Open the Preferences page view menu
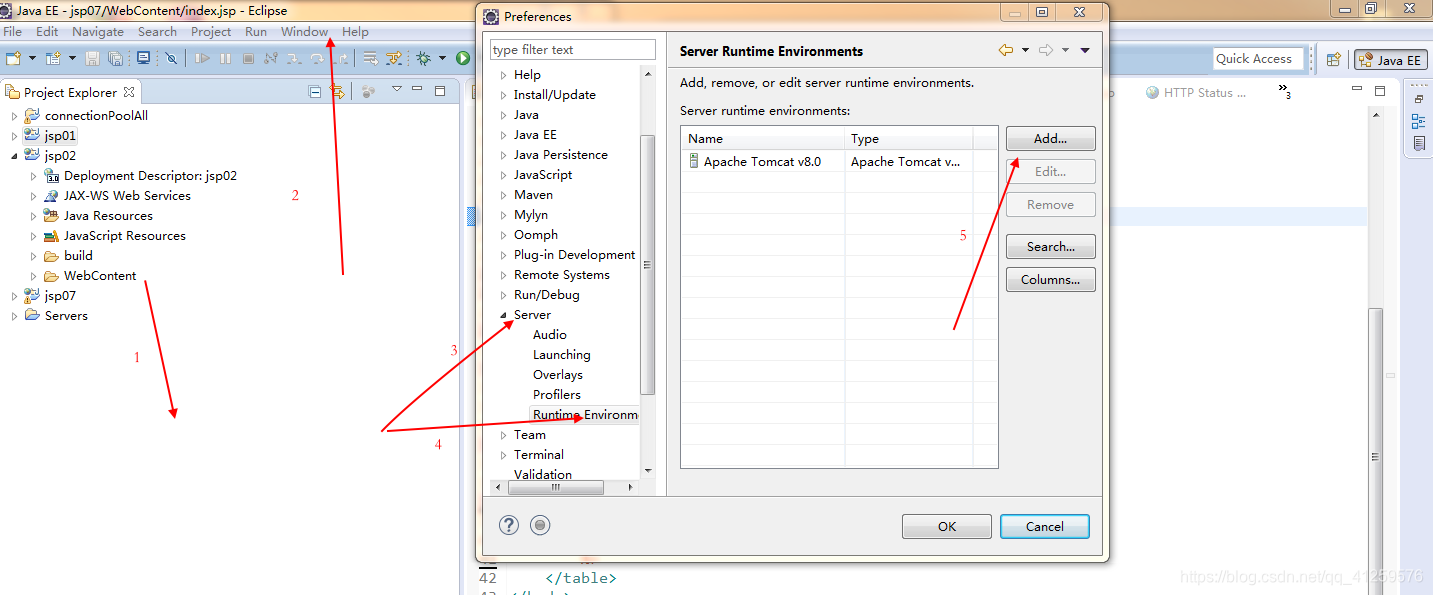1433x595 pixels. tap(1085, 50)
